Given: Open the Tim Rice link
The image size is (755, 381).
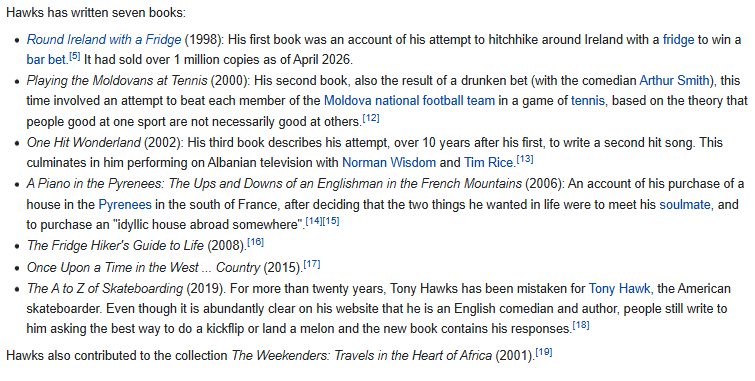Looking at the screenshot, I should click(x=488, y=163).
